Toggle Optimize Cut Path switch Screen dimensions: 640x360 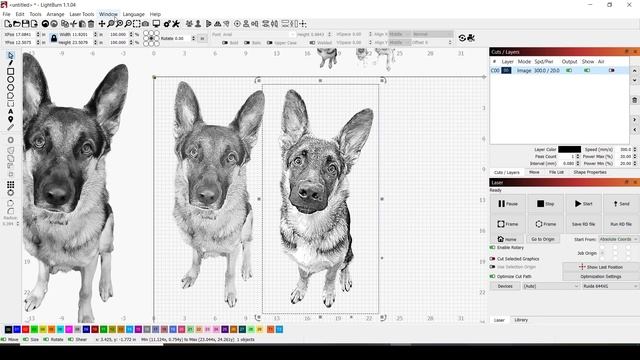coord(492,276)
